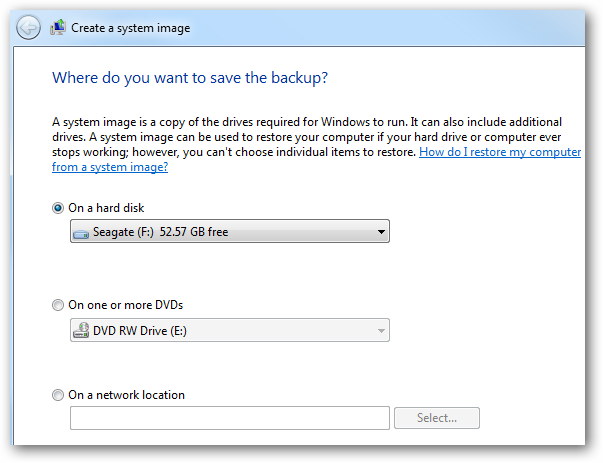Viewport: 603px width, 463px height.
Task: Choose the DVDs radio button
Action: click(58, 305)
